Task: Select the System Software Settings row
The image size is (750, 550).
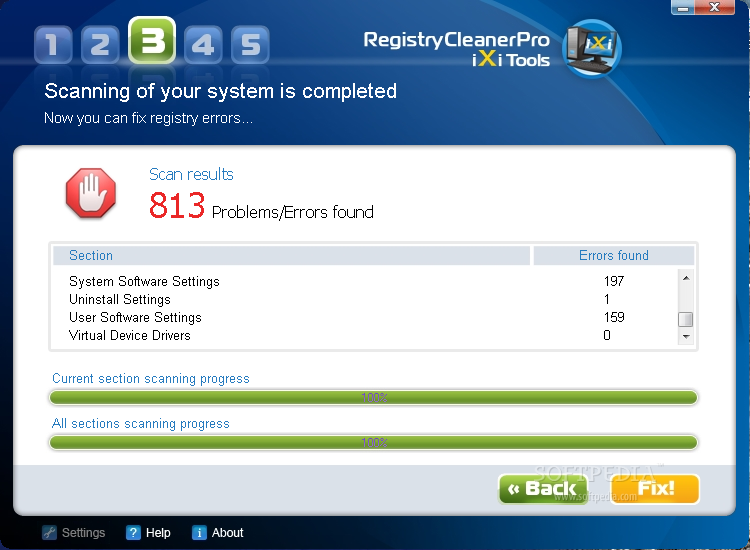Action: point(366,281)
